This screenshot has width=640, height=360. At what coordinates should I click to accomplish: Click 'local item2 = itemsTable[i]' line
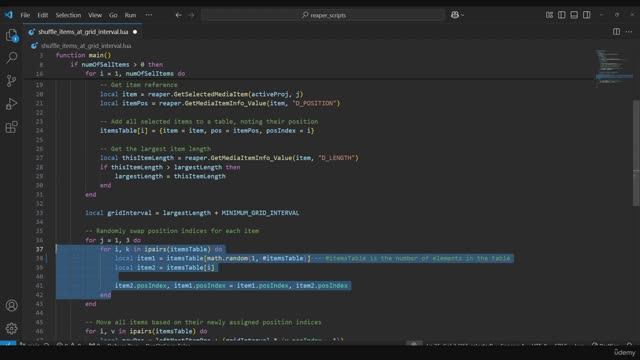pyautogui.click(x=164, y=268)
